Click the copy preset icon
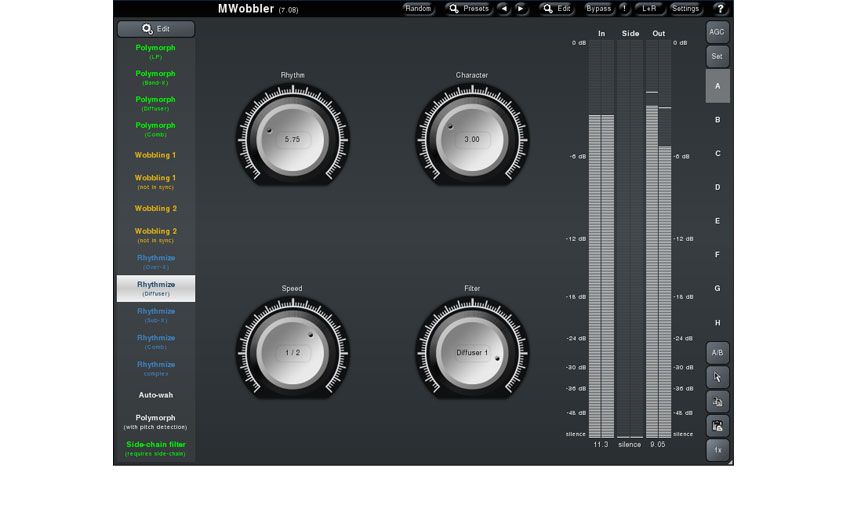The height and width of the screenshot is (505, 850). (x=717, y=402)
